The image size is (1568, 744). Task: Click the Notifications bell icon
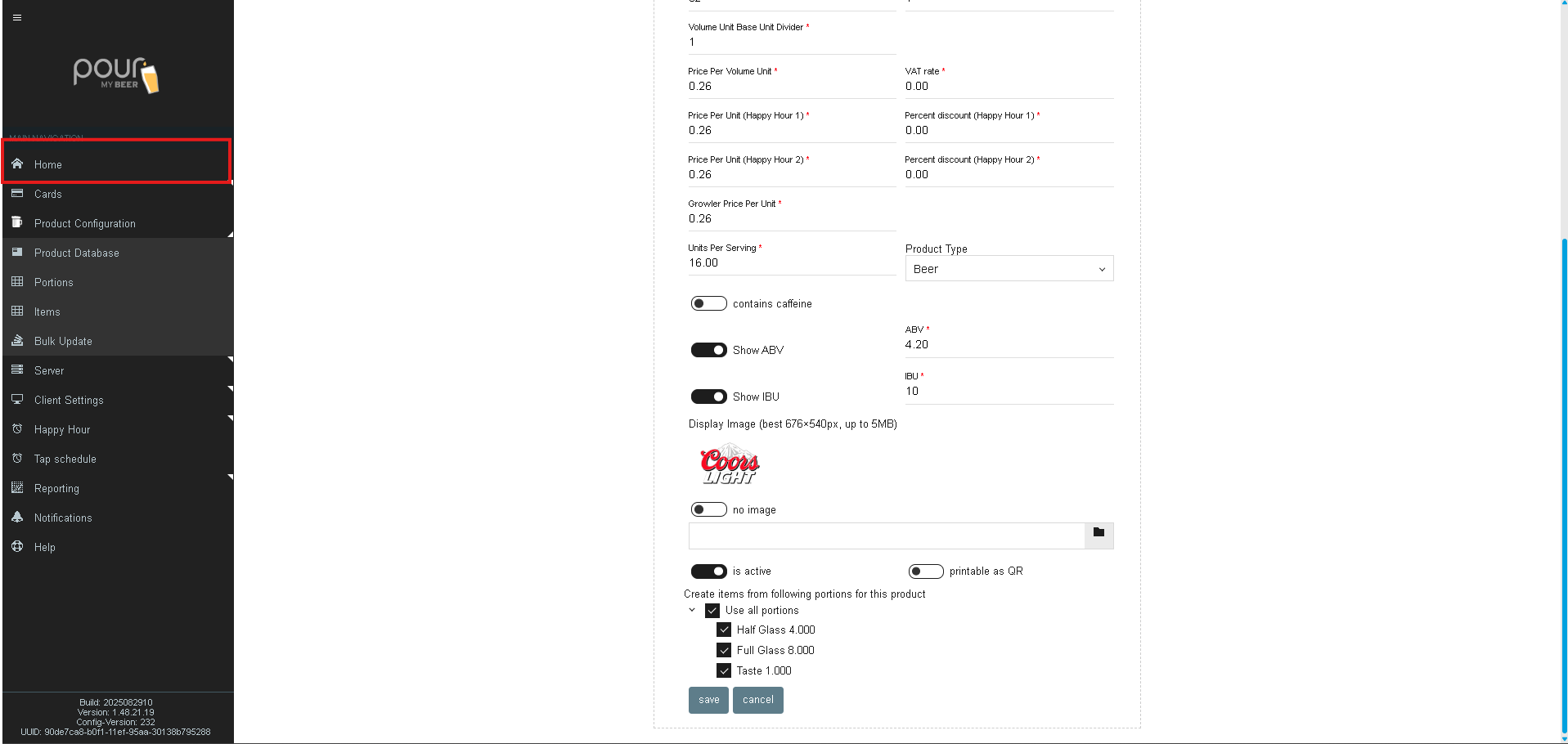point(17,518)
